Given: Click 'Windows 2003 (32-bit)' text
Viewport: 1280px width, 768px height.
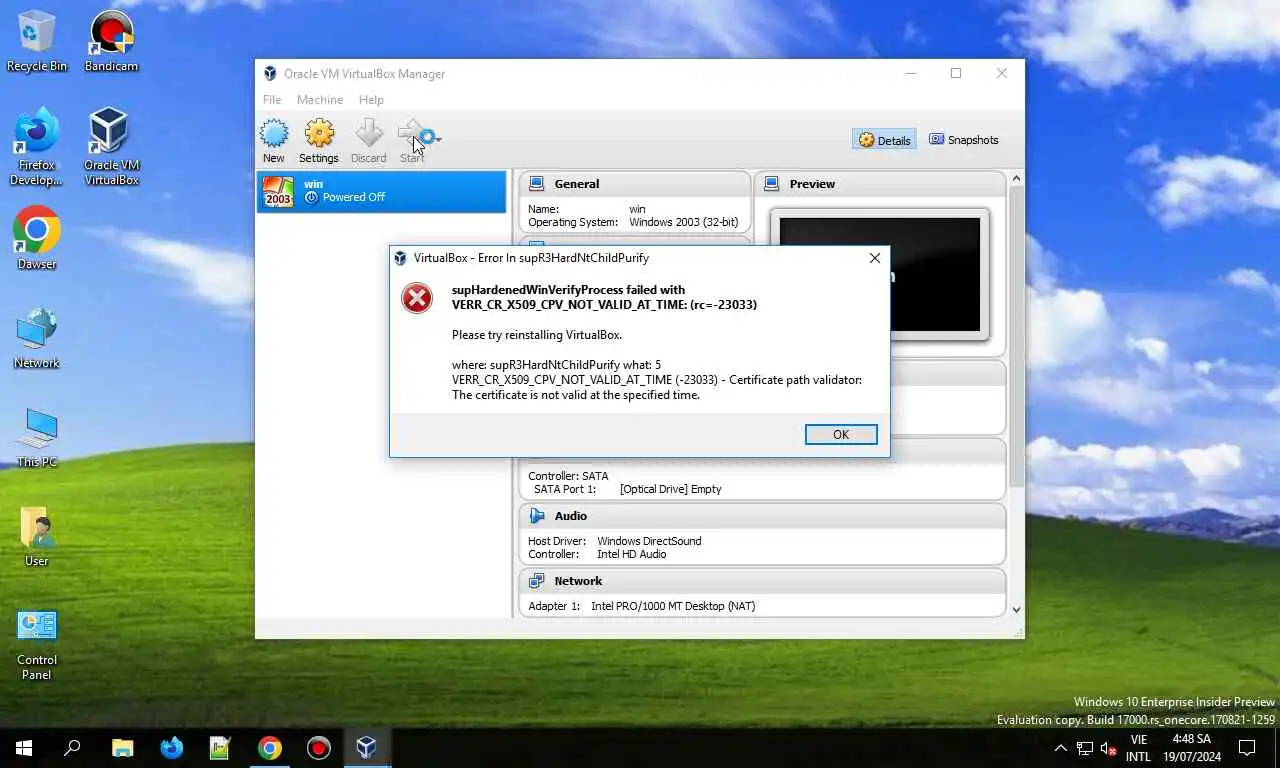Looking at the screenshot, I should pos(684,222).
